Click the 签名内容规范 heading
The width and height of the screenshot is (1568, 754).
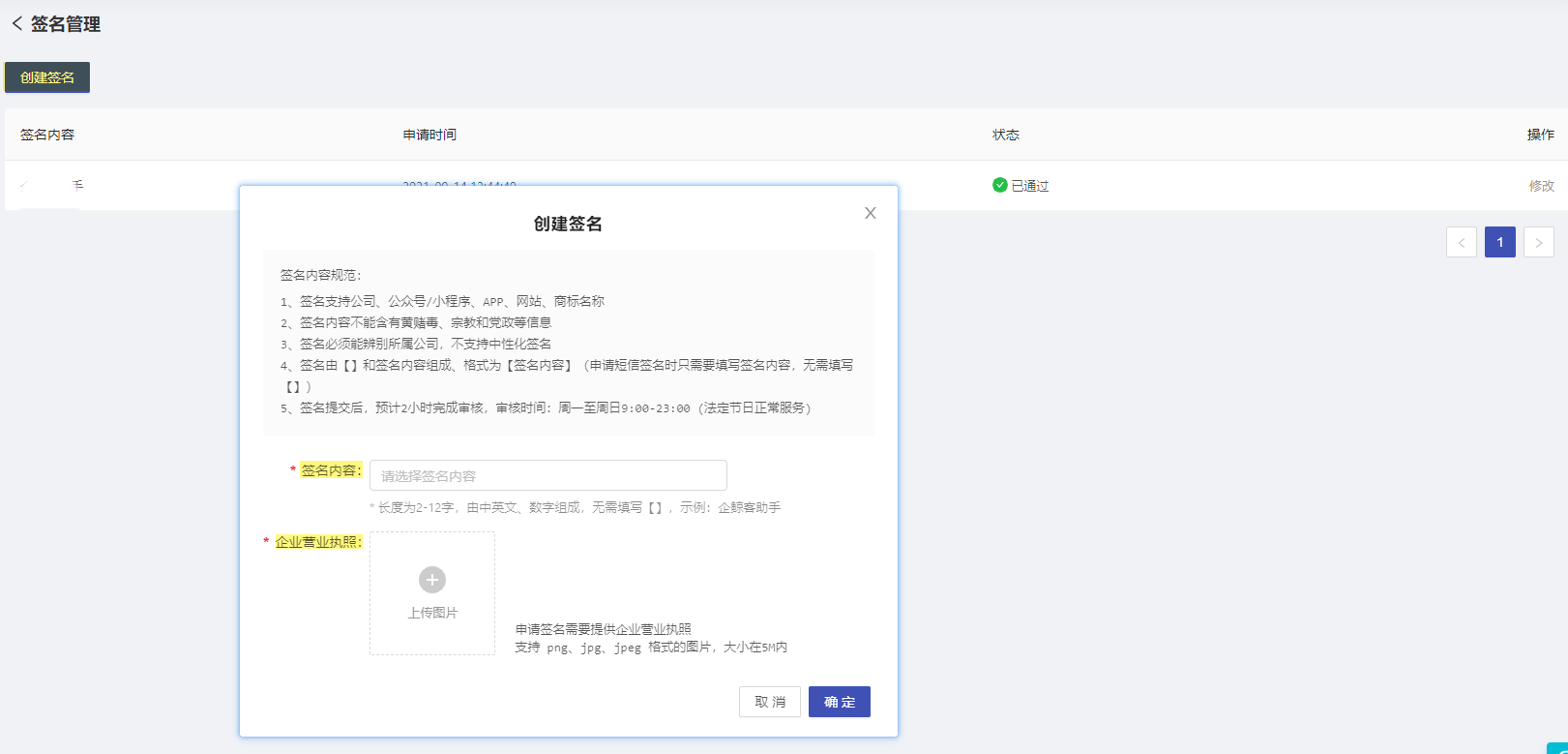coord(321,275)
